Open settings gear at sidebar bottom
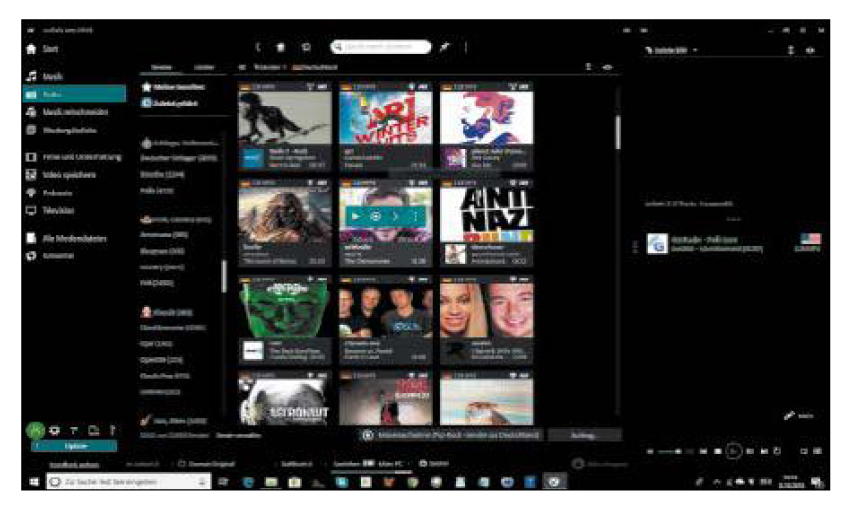The image size is (852, 510). point(54,431)
